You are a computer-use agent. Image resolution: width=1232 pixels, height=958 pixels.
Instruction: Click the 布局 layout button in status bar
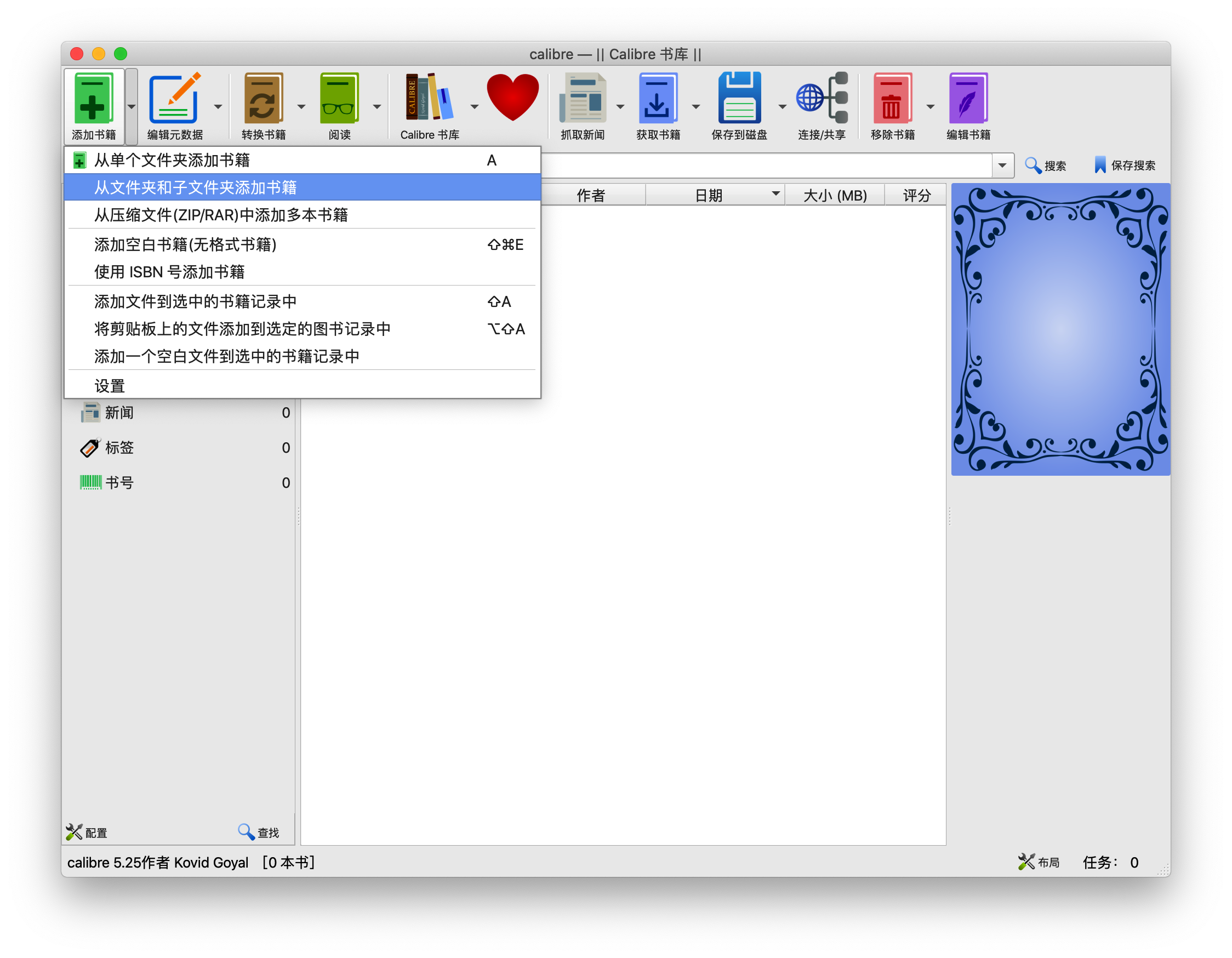1039,862
